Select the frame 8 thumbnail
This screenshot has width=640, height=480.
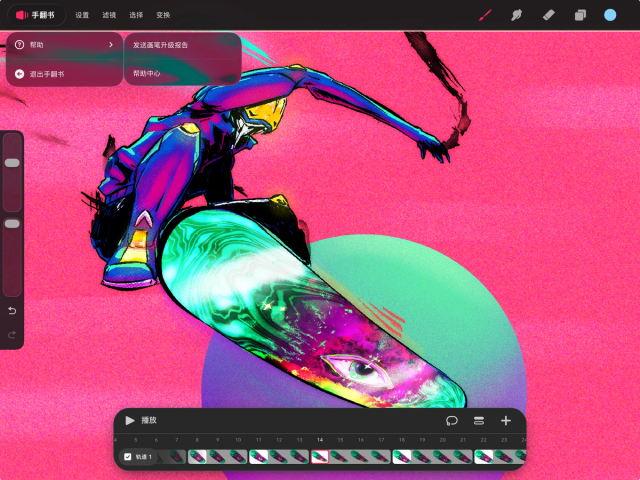tap(197, 457)
